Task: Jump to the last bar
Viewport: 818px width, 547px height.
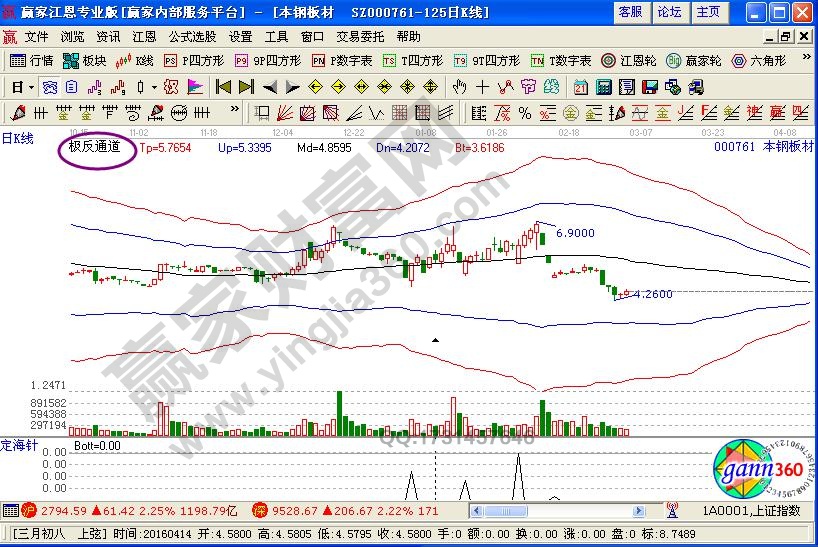Action: pyautogui.click(x=246, y=87)
